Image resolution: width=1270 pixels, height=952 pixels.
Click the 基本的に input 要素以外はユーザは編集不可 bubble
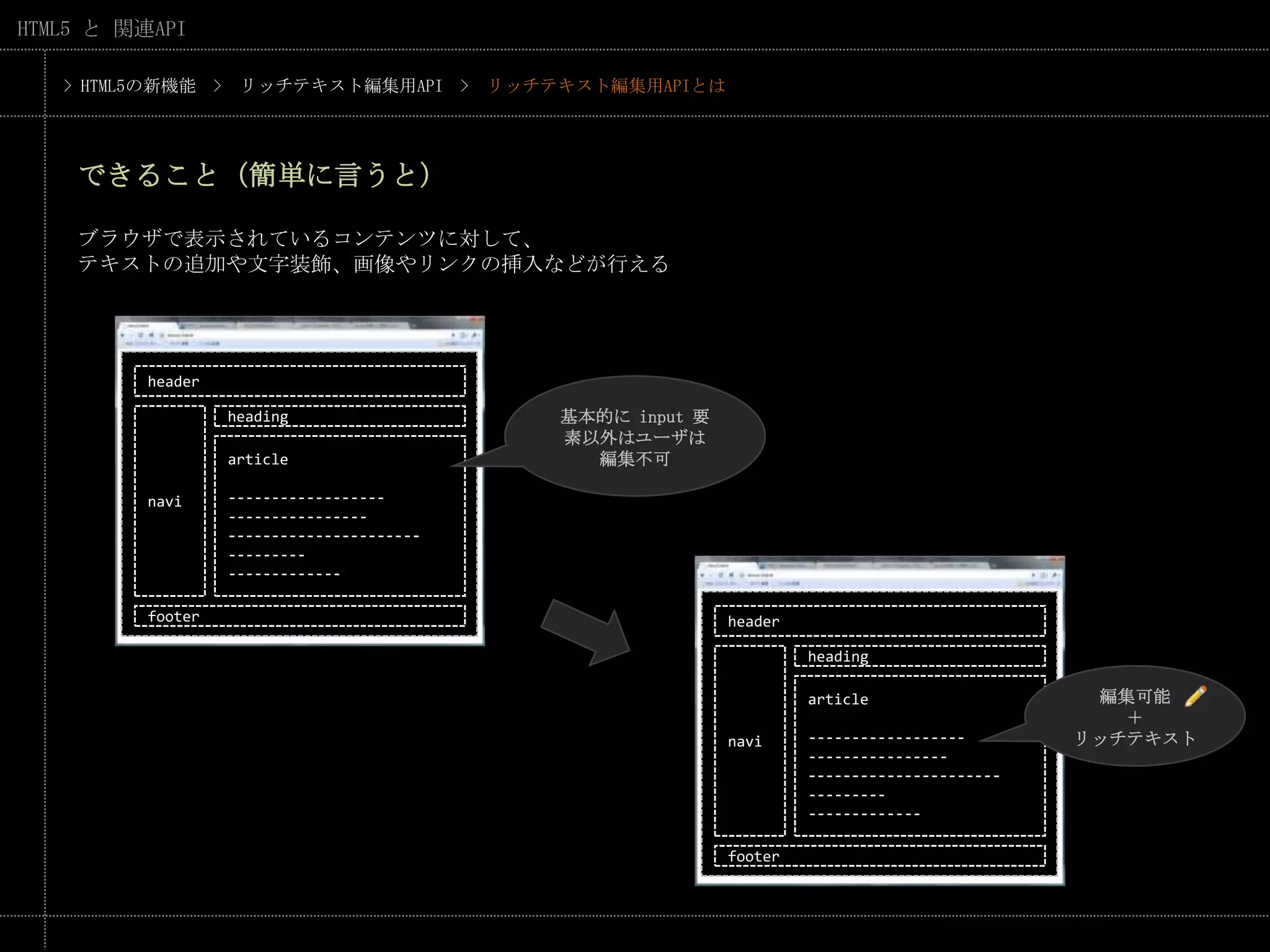pos(634,436)
